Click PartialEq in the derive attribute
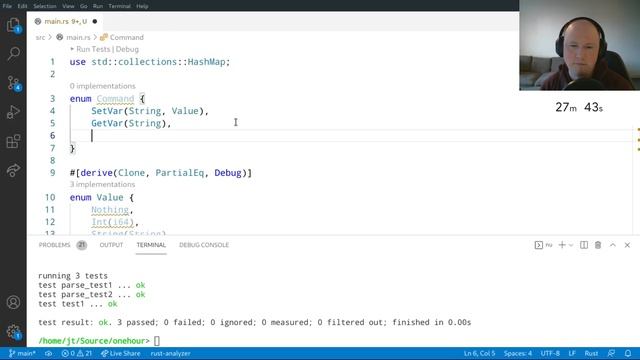 pos(180,173)
